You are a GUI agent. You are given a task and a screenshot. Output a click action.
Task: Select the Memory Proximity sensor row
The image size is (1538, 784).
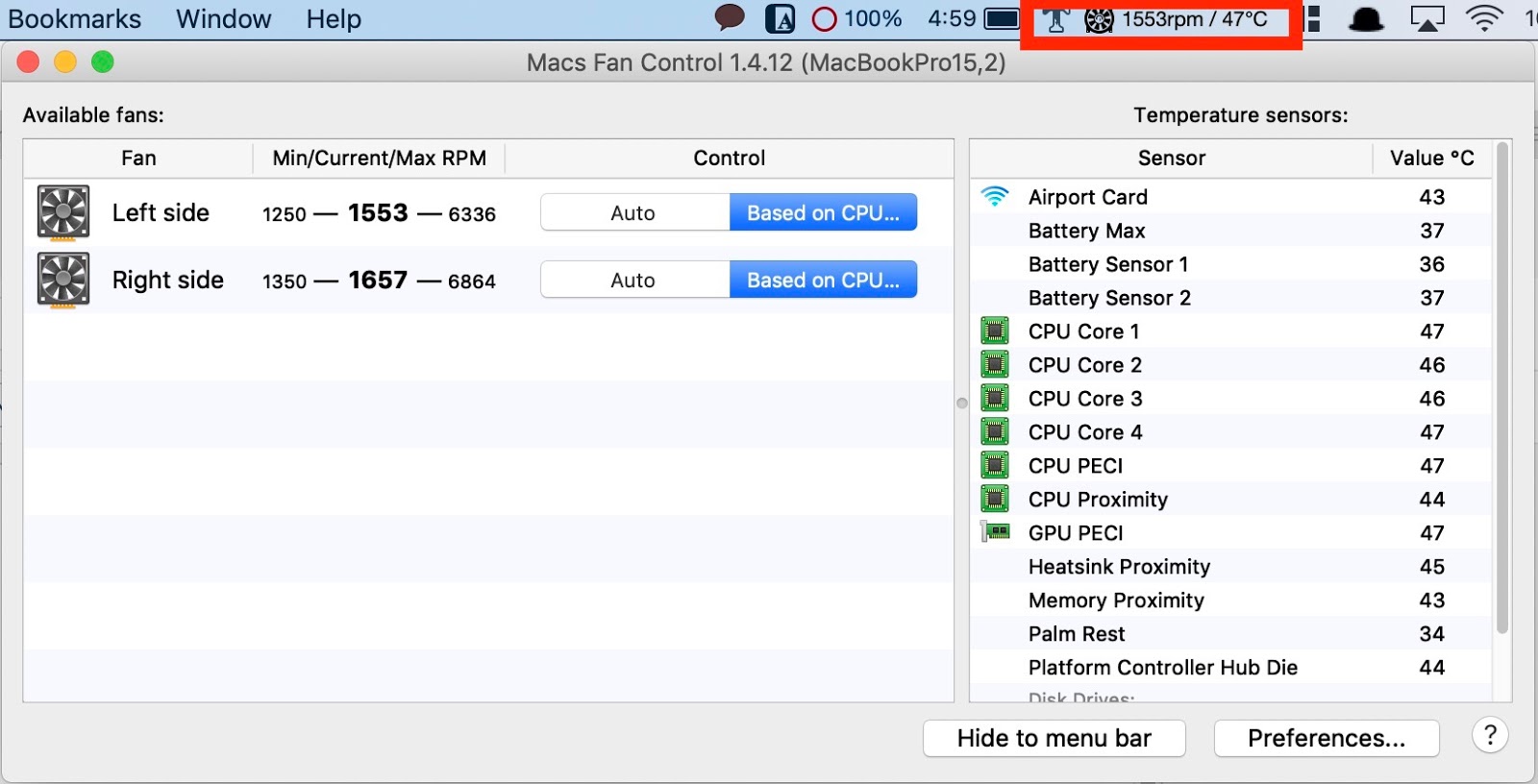pyautogui.click(x=1230, y=600)
